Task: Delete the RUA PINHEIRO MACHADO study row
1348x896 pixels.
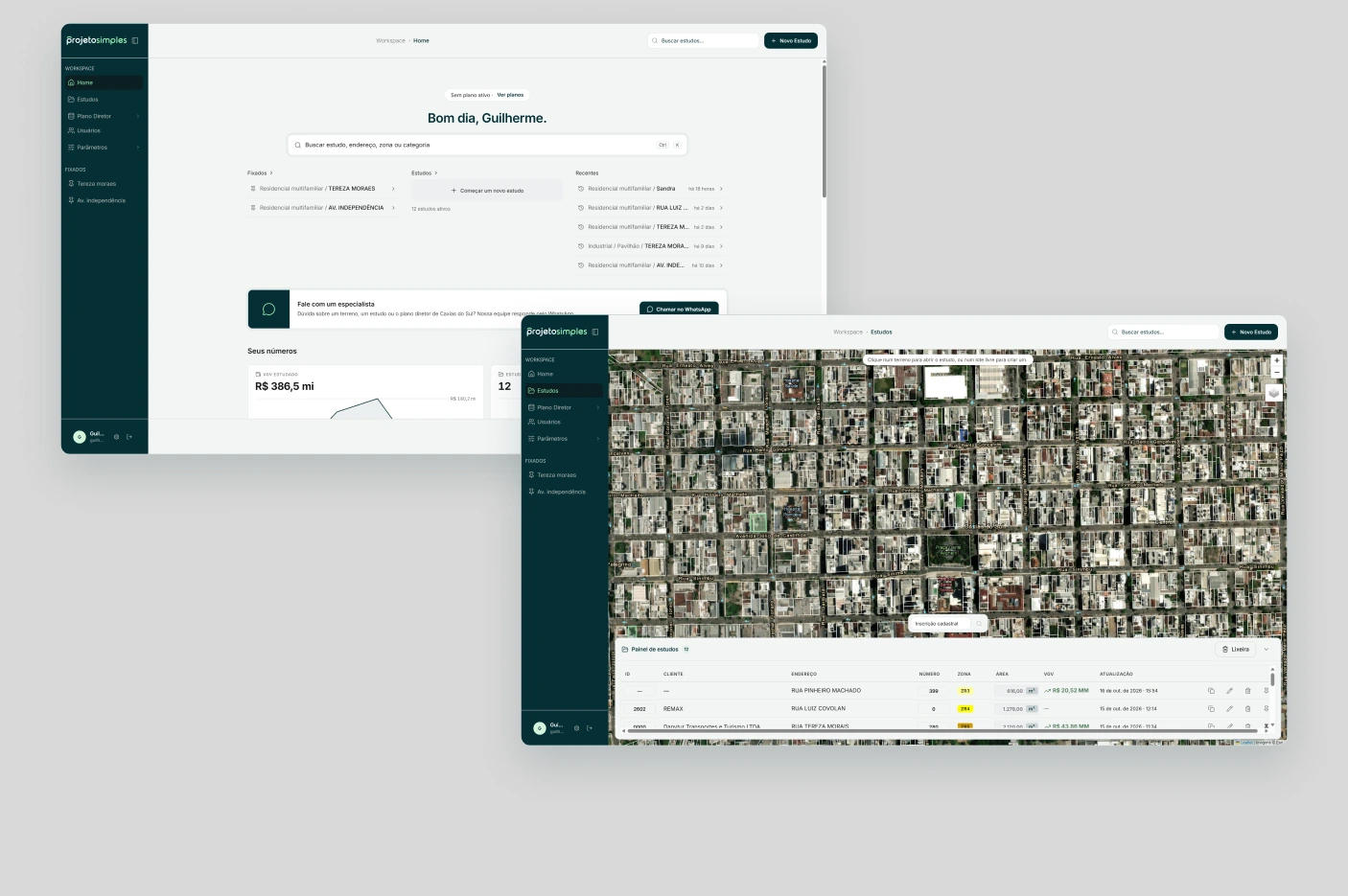Action: pyautogui.click(x=1247, y=691)
